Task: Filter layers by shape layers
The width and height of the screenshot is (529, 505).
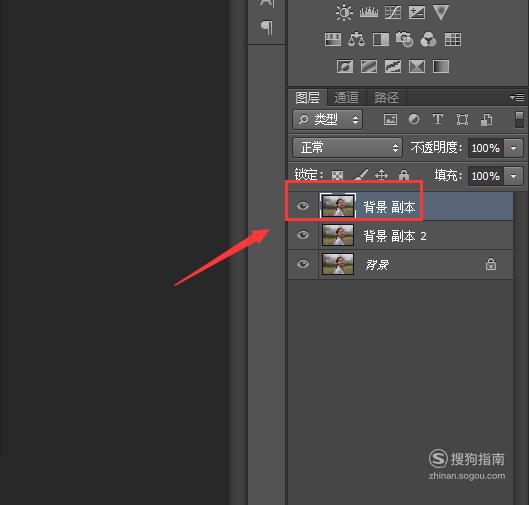Action: 462,119
